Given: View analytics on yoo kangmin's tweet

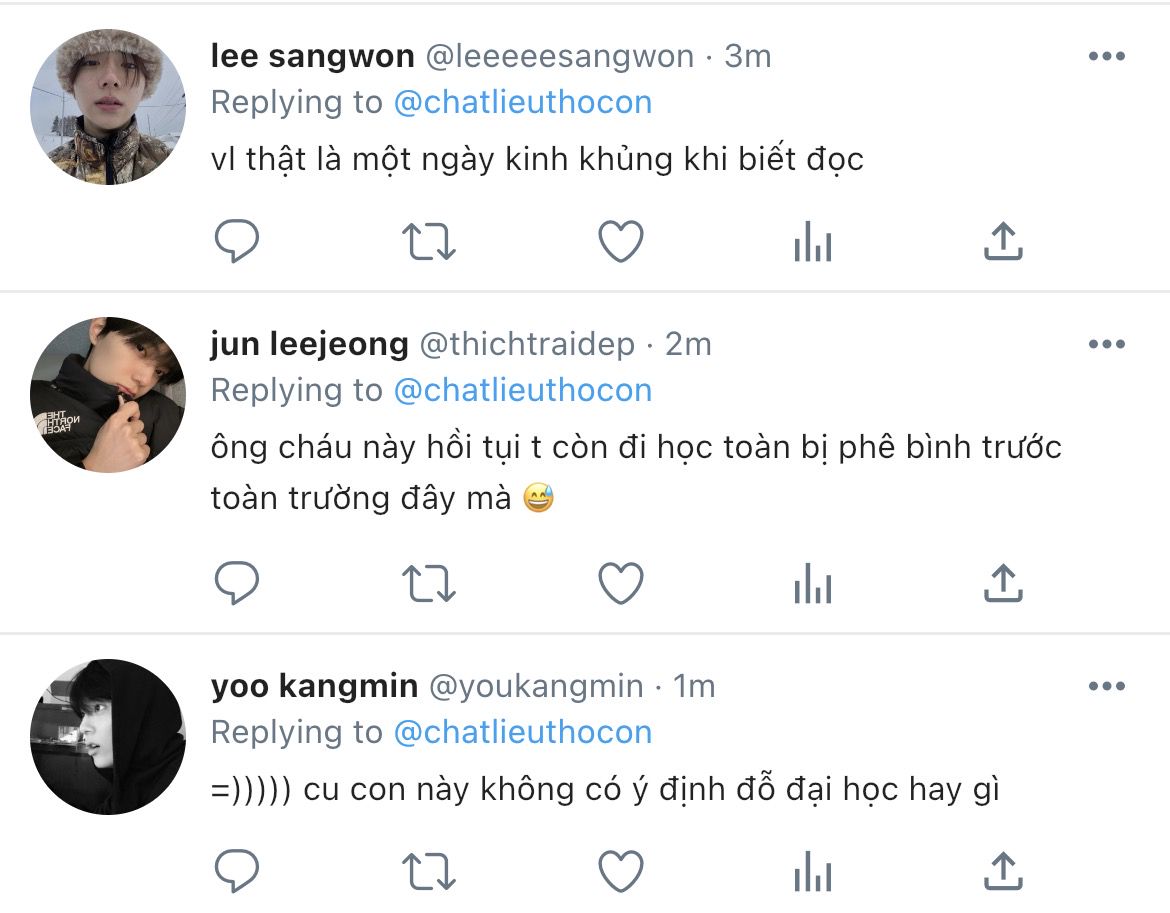Looking at the screenshot, I should (812, 871).
